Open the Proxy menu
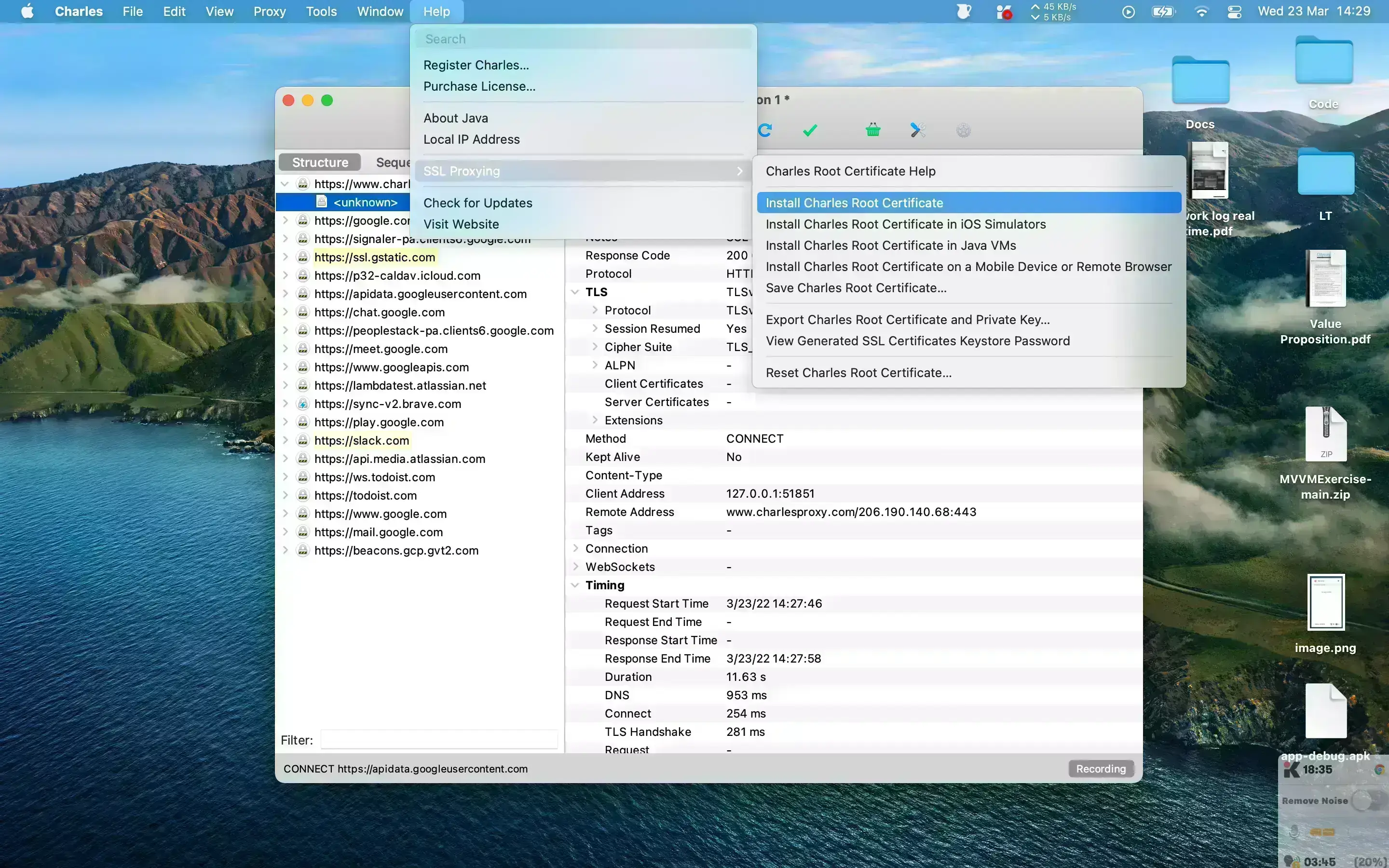This screenshot has width=1389, height=868. 269,12
